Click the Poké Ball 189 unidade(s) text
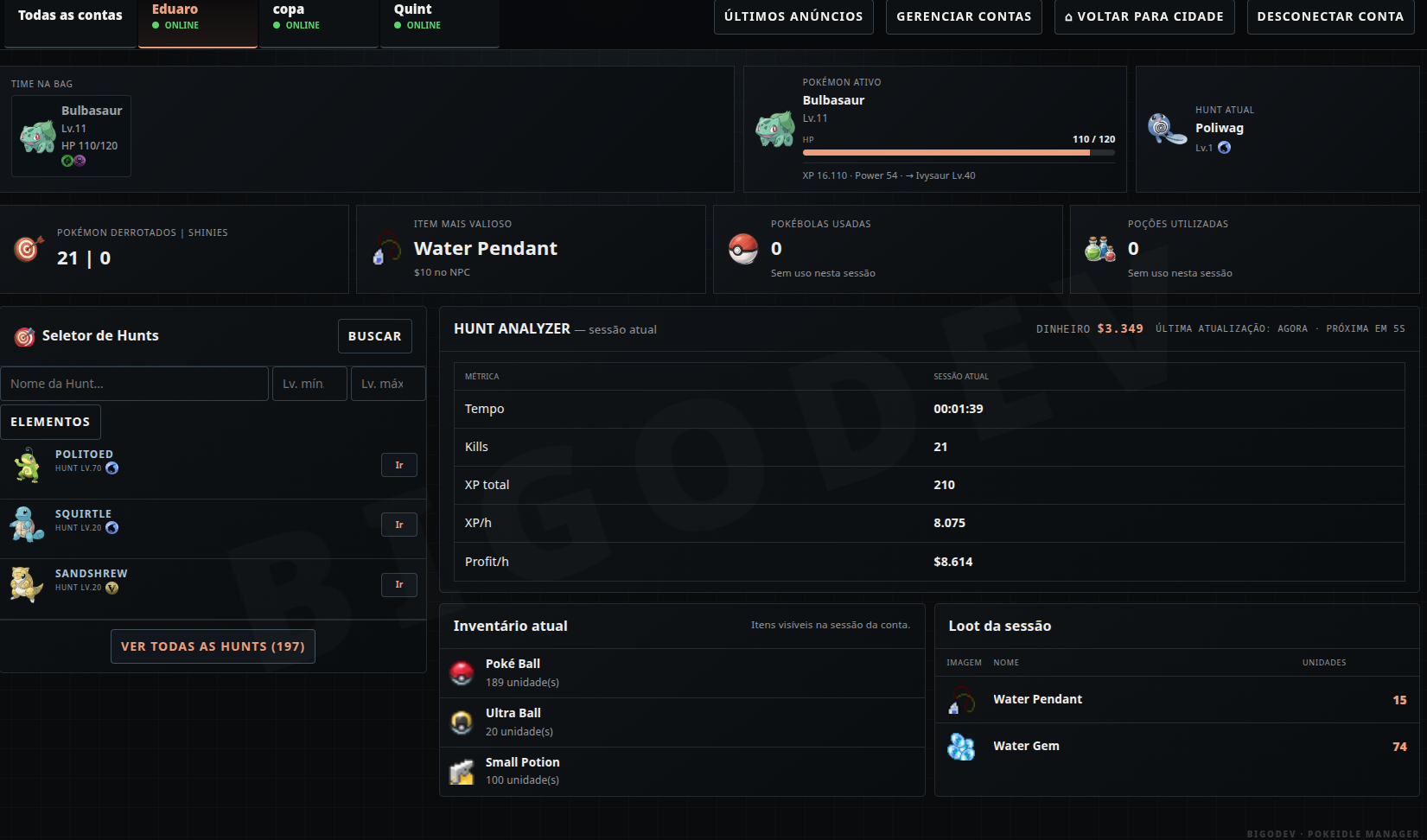This screenshot has width=1427, height=840. click(522, 683)
